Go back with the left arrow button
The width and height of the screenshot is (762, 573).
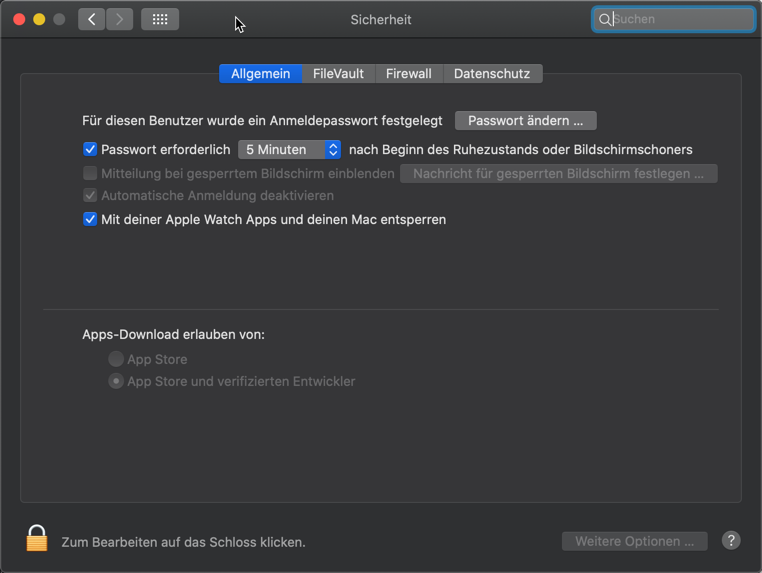point(92,19)
